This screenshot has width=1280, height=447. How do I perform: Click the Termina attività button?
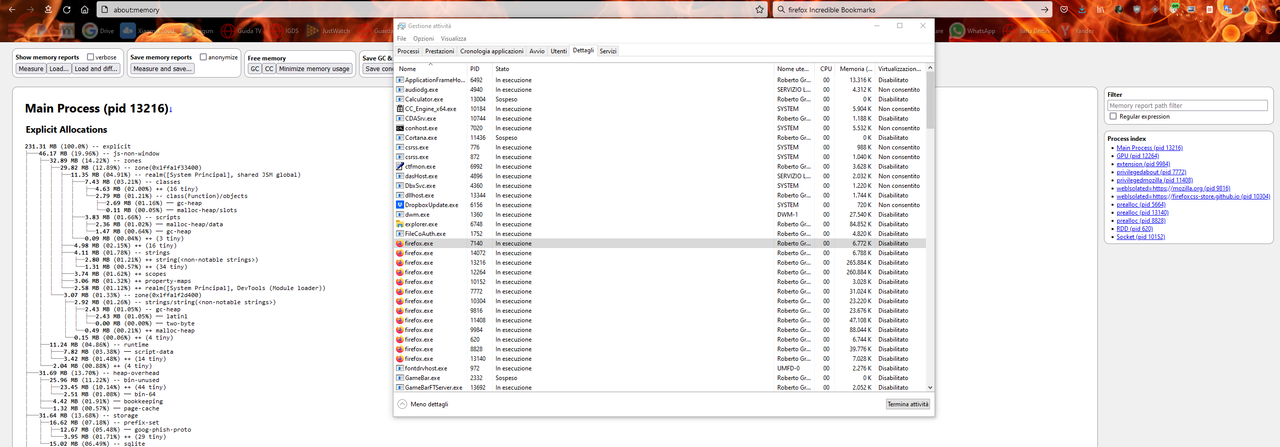coord(908,404)
